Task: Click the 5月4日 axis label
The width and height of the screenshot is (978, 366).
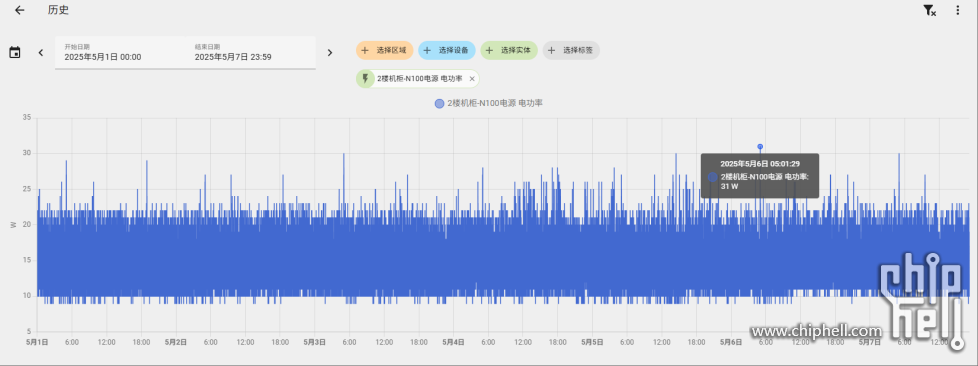Action: pyautogui.click(x=453, y=342)
